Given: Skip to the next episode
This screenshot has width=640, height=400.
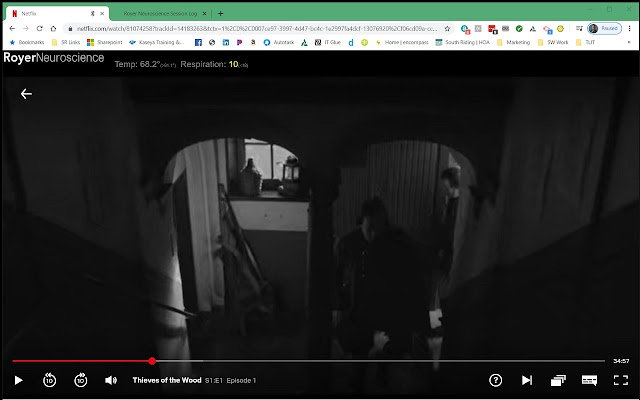Looking at the screenshot, I should [527, 380].
